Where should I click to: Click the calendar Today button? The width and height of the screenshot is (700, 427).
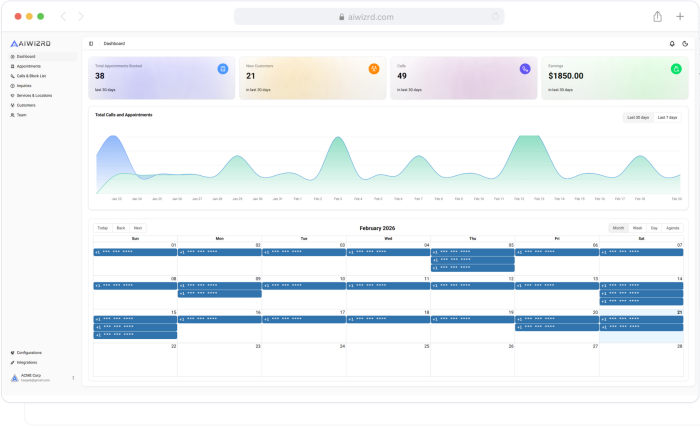point(103,228)
